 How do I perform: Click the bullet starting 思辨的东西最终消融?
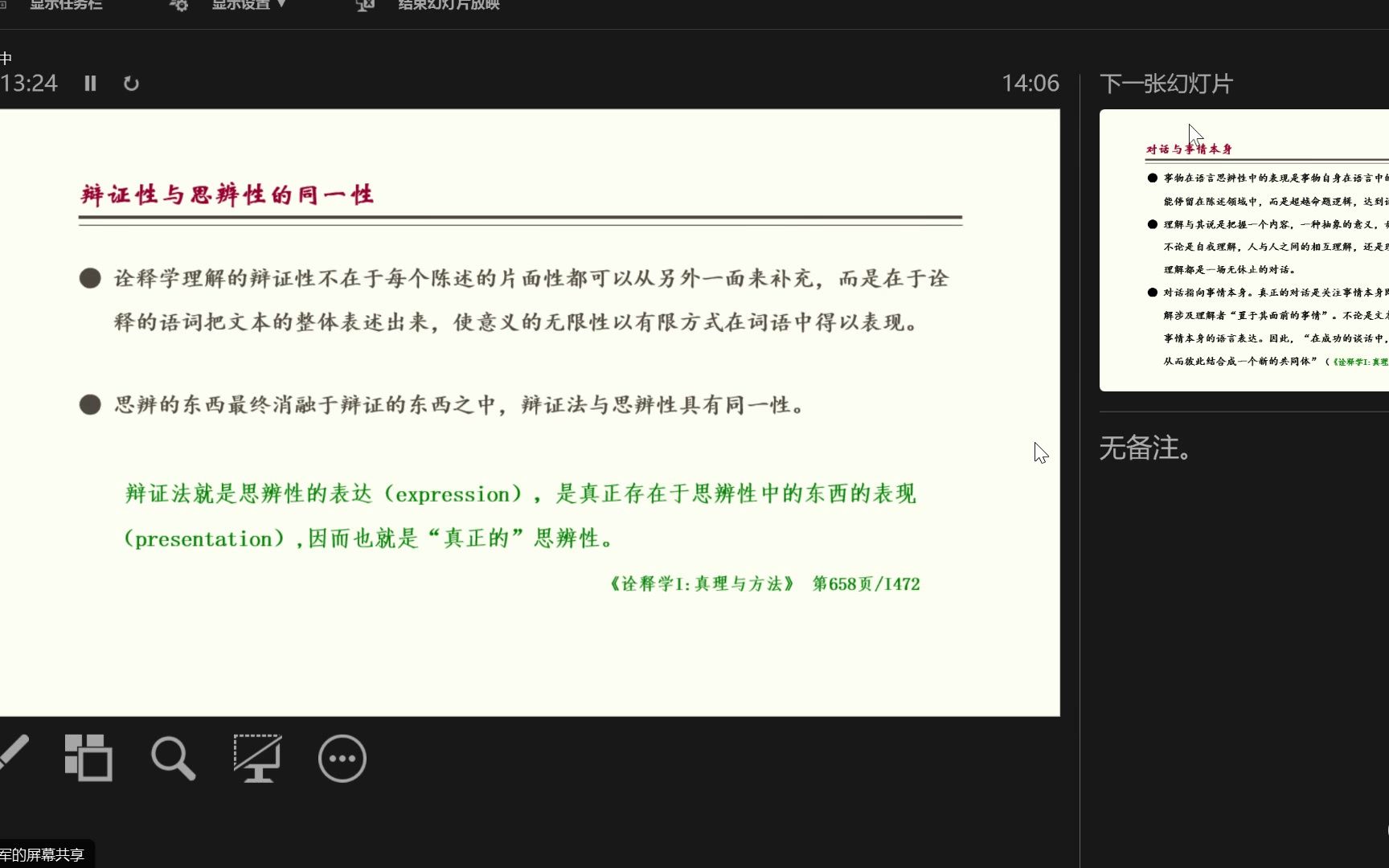coord(444,404)
